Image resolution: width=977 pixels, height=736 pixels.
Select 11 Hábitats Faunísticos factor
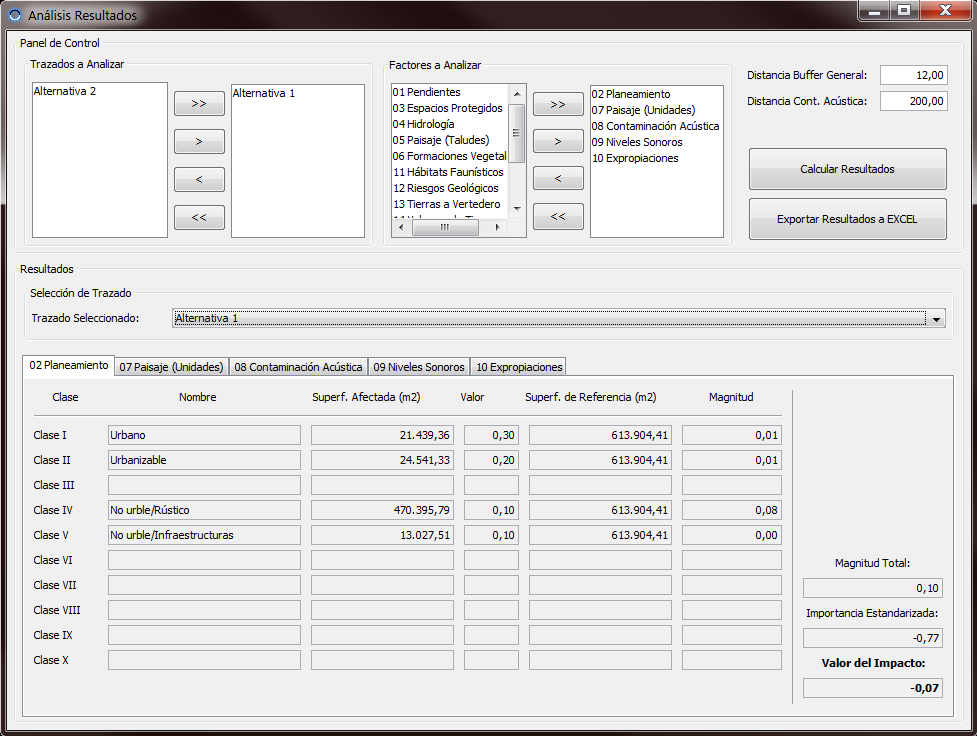tap(448, 172)
